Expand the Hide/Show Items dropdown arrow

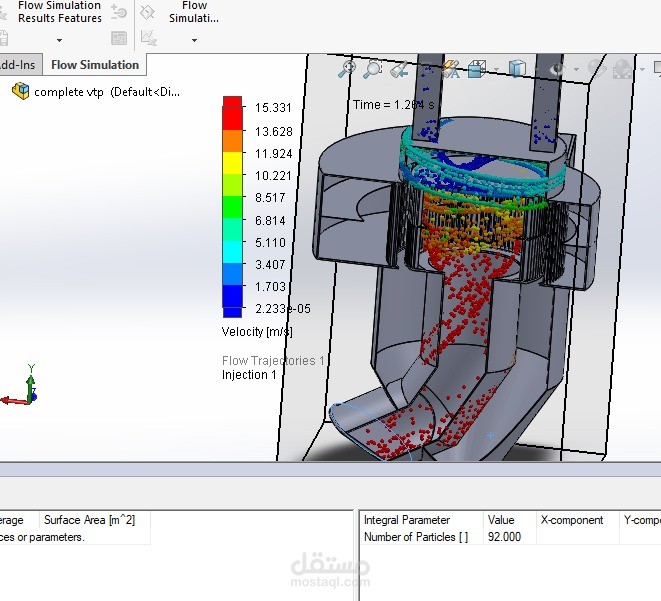(576, 70)
